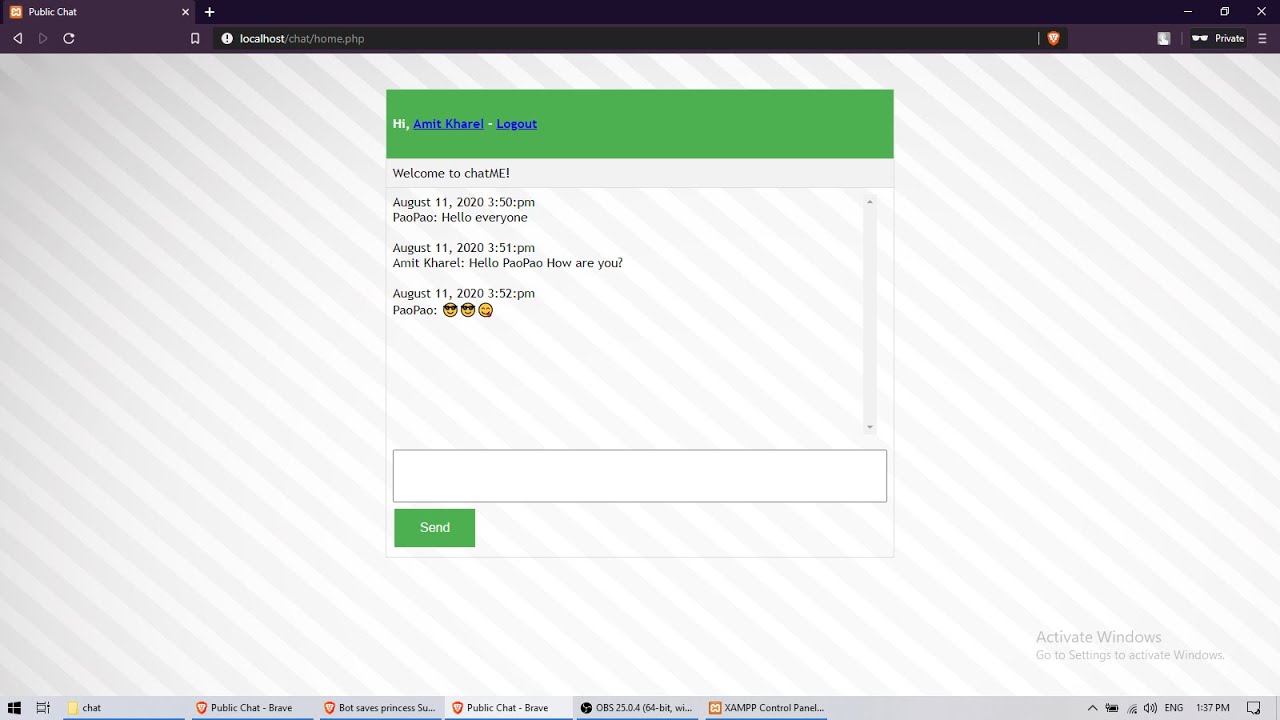Click the site info icon before localhost

coord(227,39)
